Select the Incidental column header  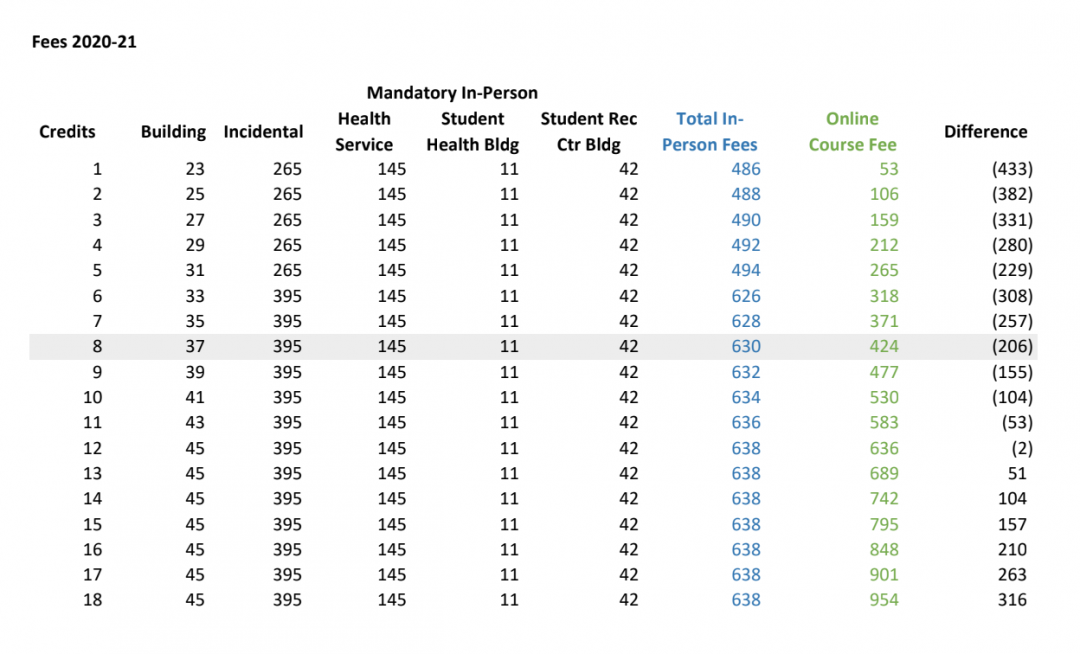(263, 132)
